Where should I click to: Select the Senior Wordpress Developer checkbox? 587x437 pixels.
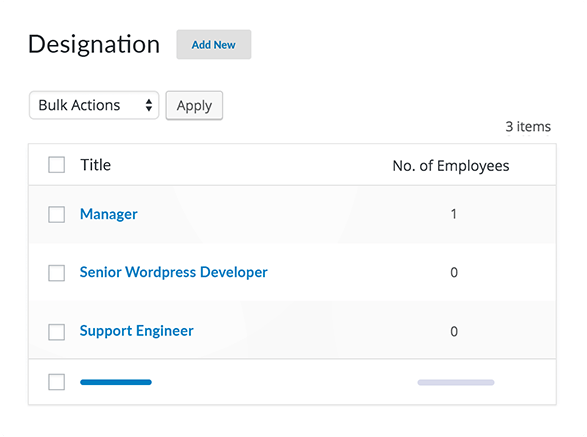tap(57, 273)
